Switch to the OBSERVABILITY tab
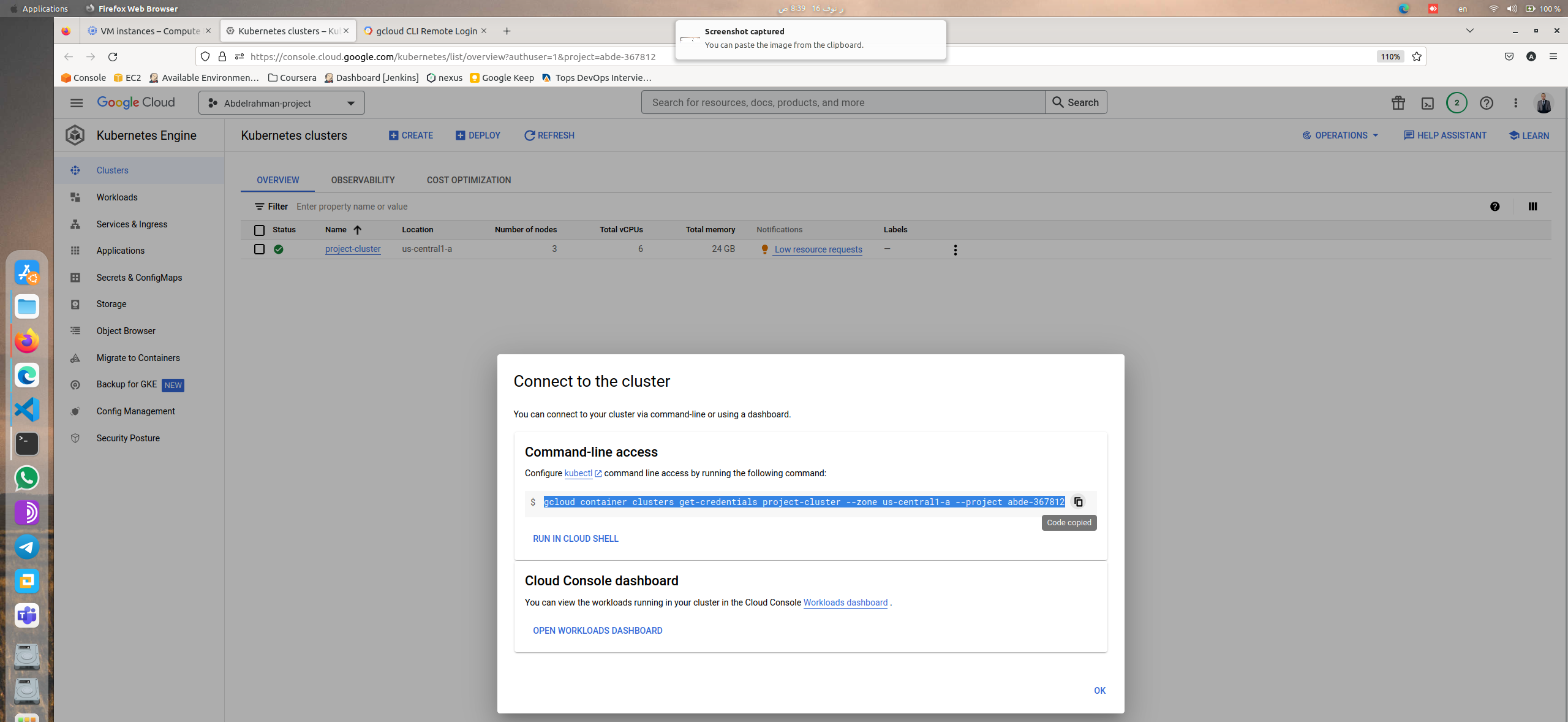This screenshot has width=1568, height=722. (363, 180)
